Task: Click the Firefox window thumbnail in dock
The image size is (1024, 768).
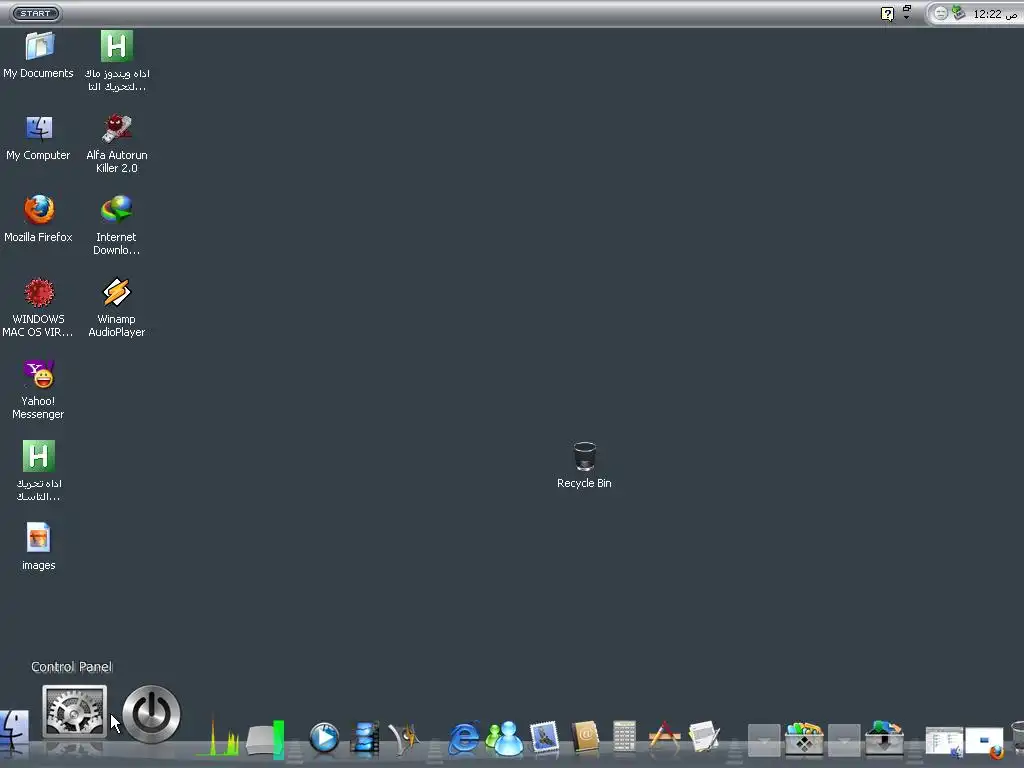Action: [985, 743]
